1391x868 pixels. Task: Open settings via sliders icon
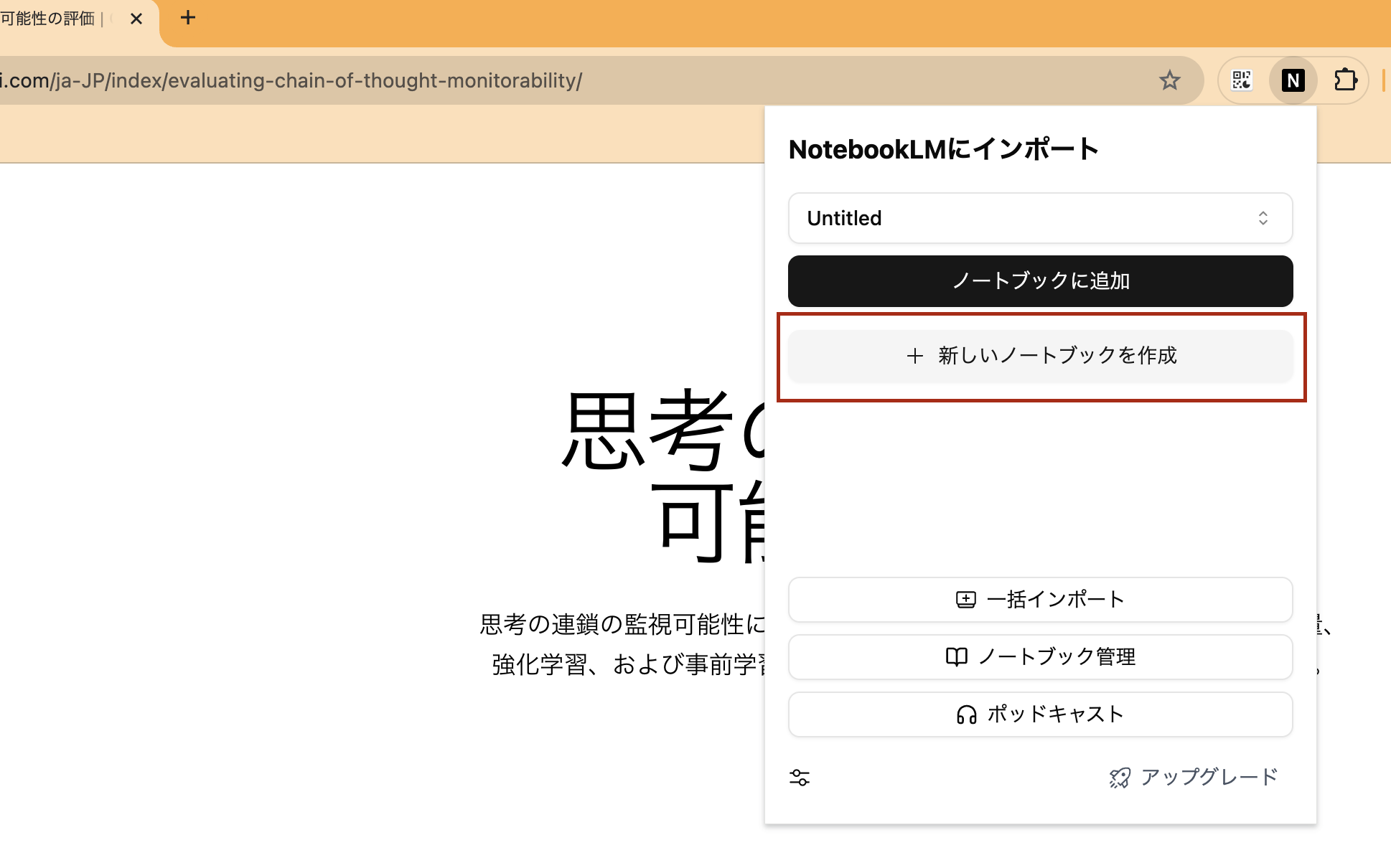tap(800, 778)
